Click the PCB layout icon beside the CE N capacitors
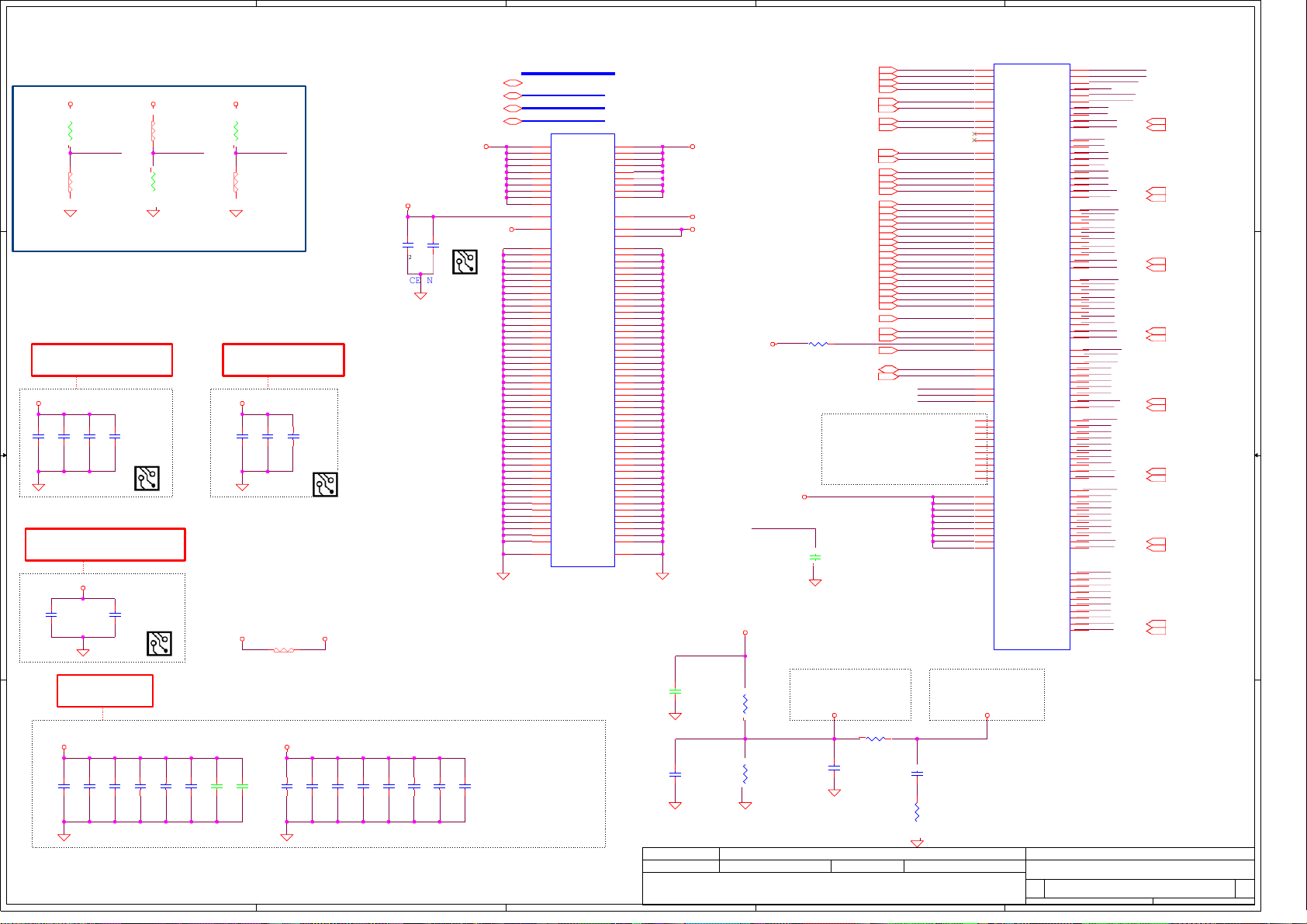This screenshot has width=1307, height=924. point(465,261)
